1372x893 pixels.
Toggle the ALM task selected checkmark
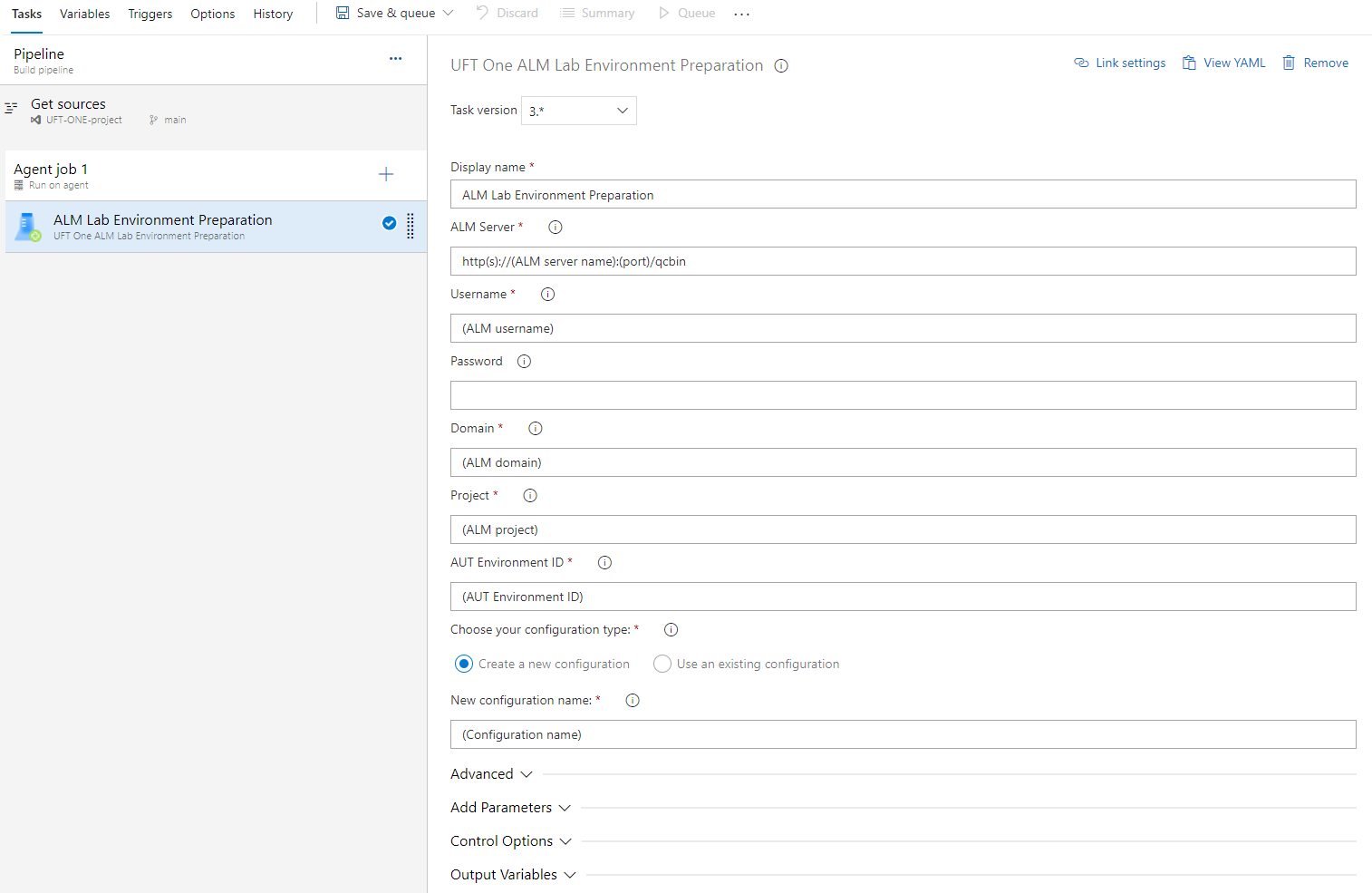click(x=389, y=224)
